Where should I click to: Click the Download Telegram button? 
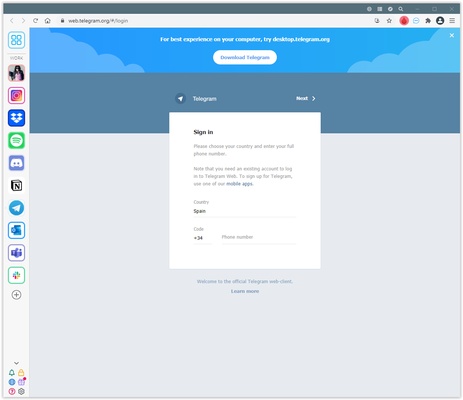point(245,57)
